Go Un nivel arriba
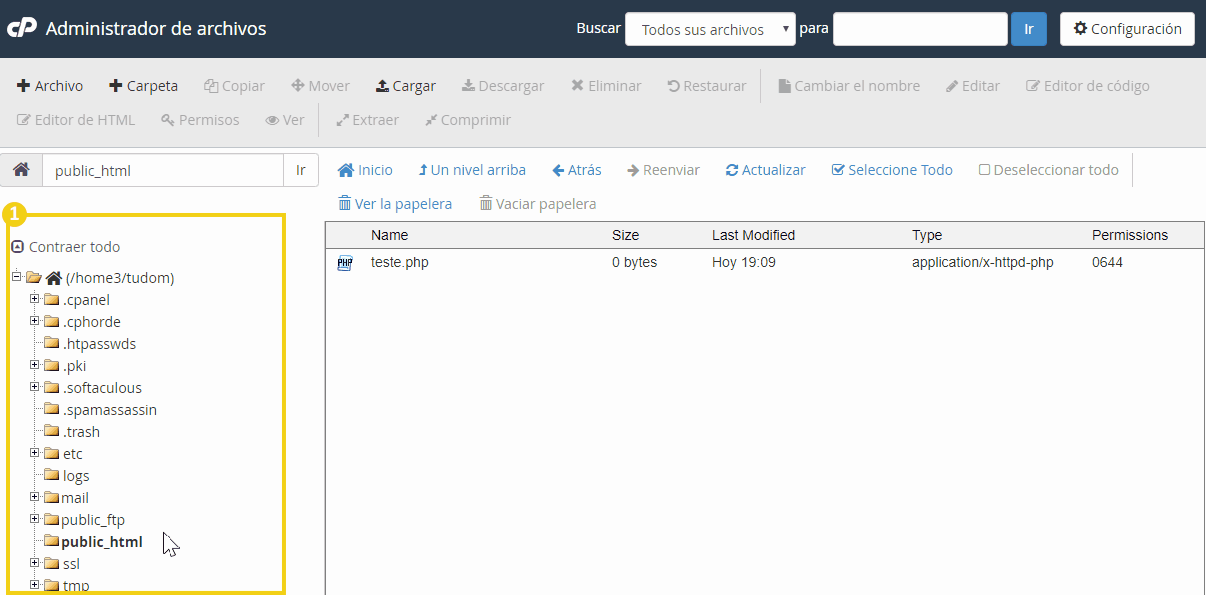 click(x=472, y=170)
